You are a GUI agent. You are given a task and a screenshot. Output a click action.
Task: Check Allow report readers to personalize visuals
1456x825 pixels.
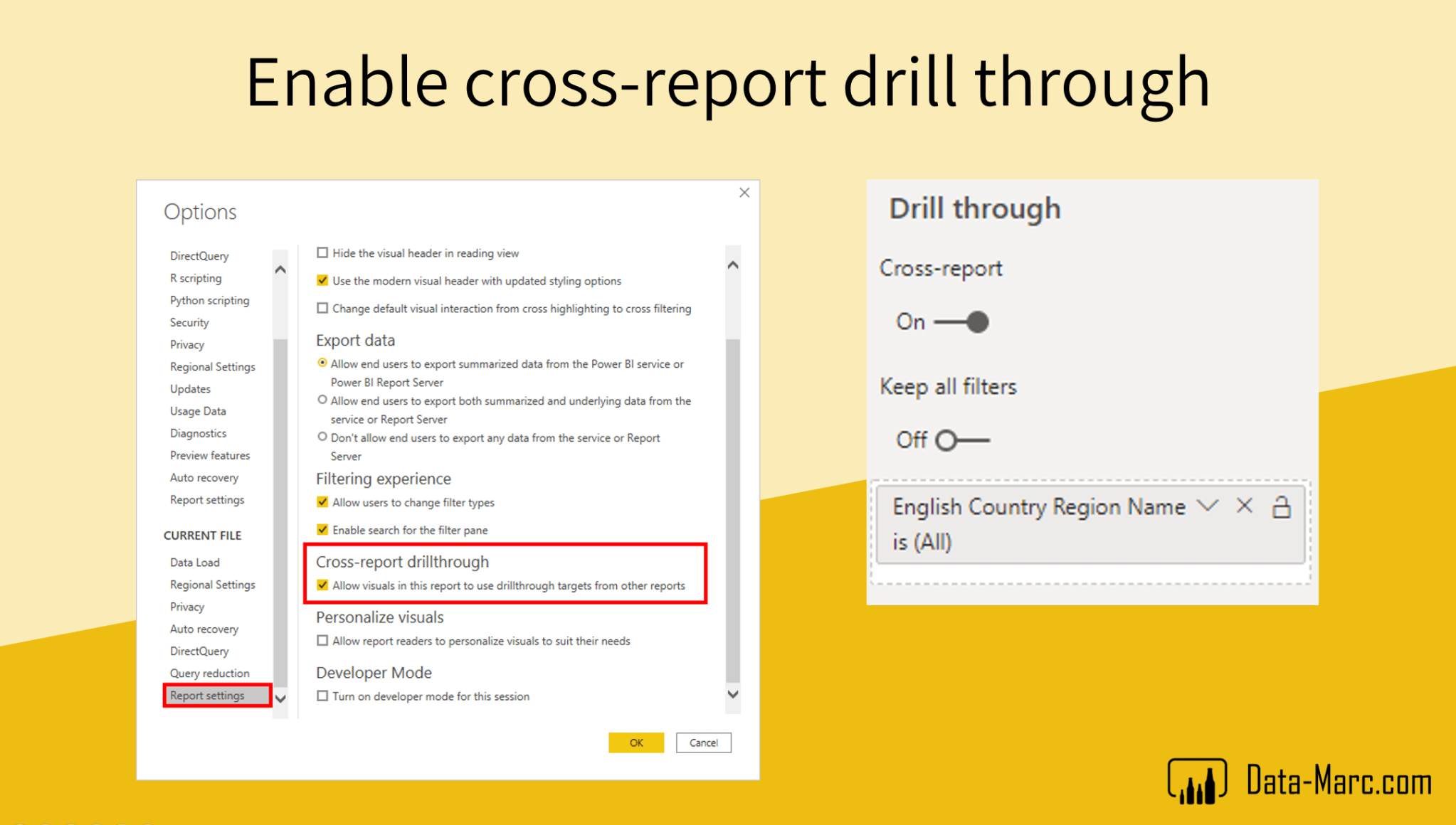point(322,640)
